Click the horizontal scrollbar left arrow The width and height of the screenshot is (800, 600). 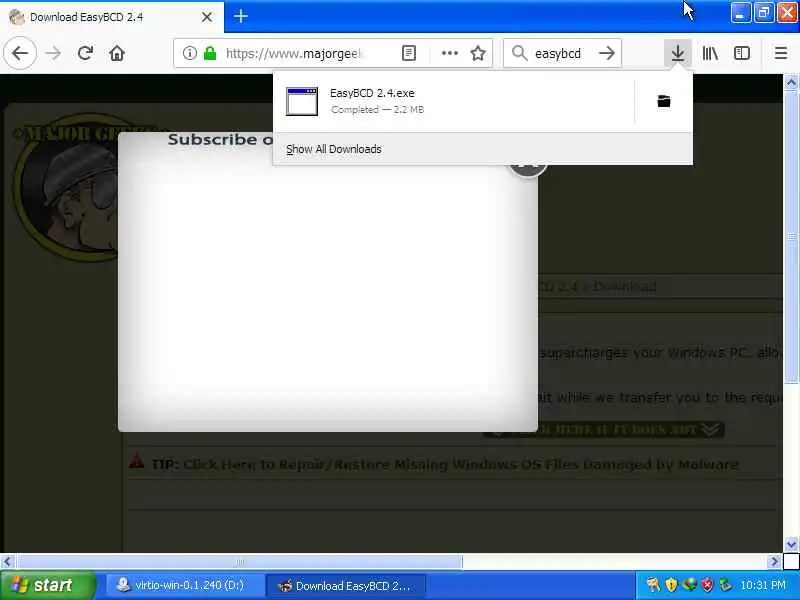(x=7, y=562)
